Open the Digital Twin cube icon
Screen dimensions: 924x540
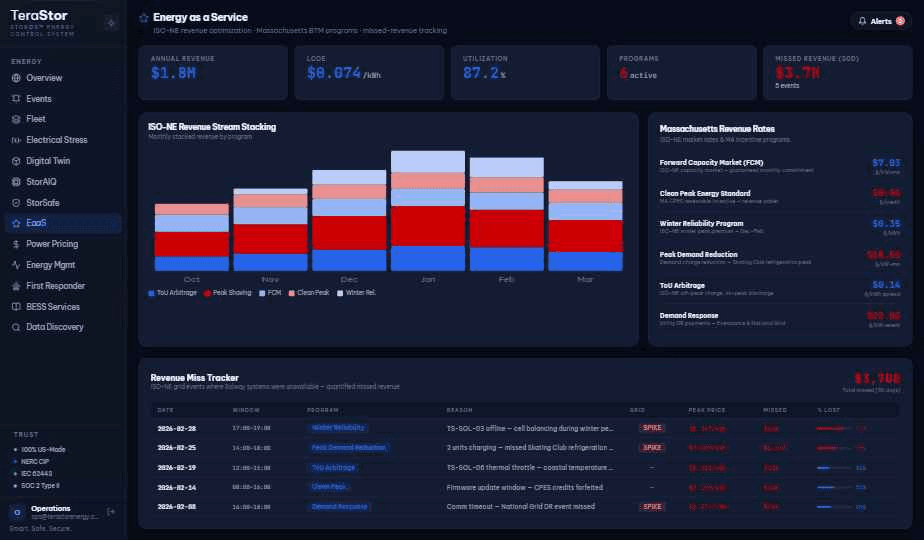(16, 161)
